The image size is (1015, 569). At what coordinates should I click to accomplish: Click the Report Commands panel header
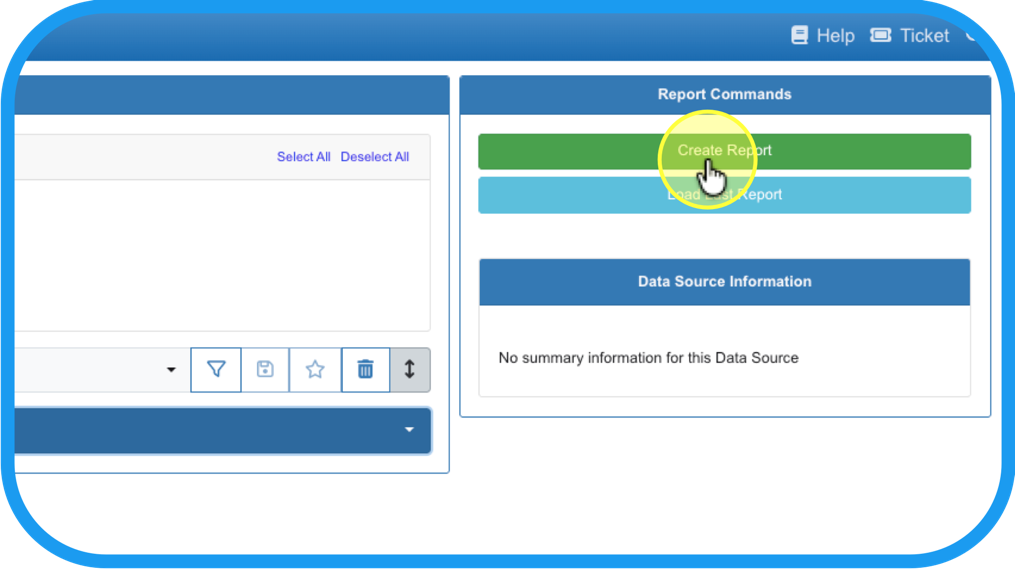tap(724, 94)
